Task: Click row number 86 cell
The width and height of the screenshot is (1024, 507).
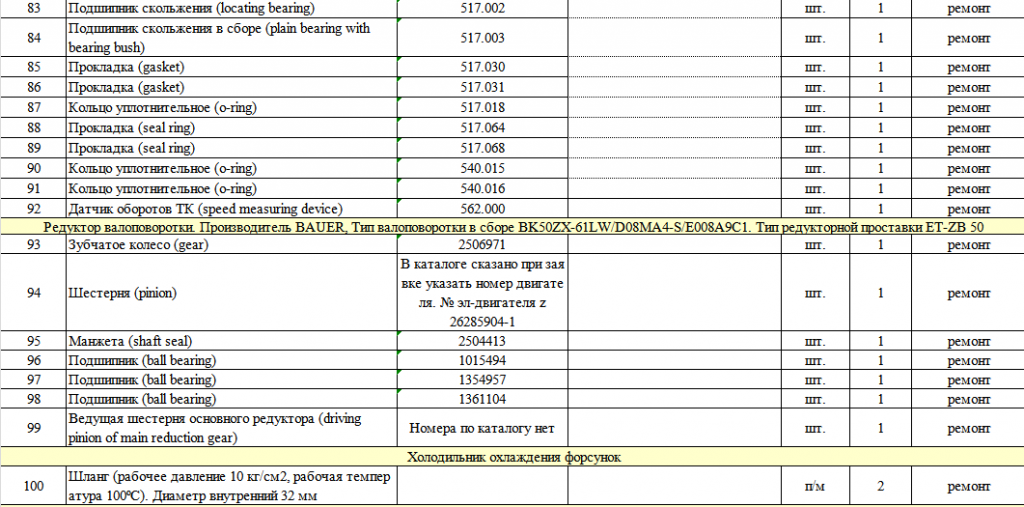Action: click(x=33, y=87)
